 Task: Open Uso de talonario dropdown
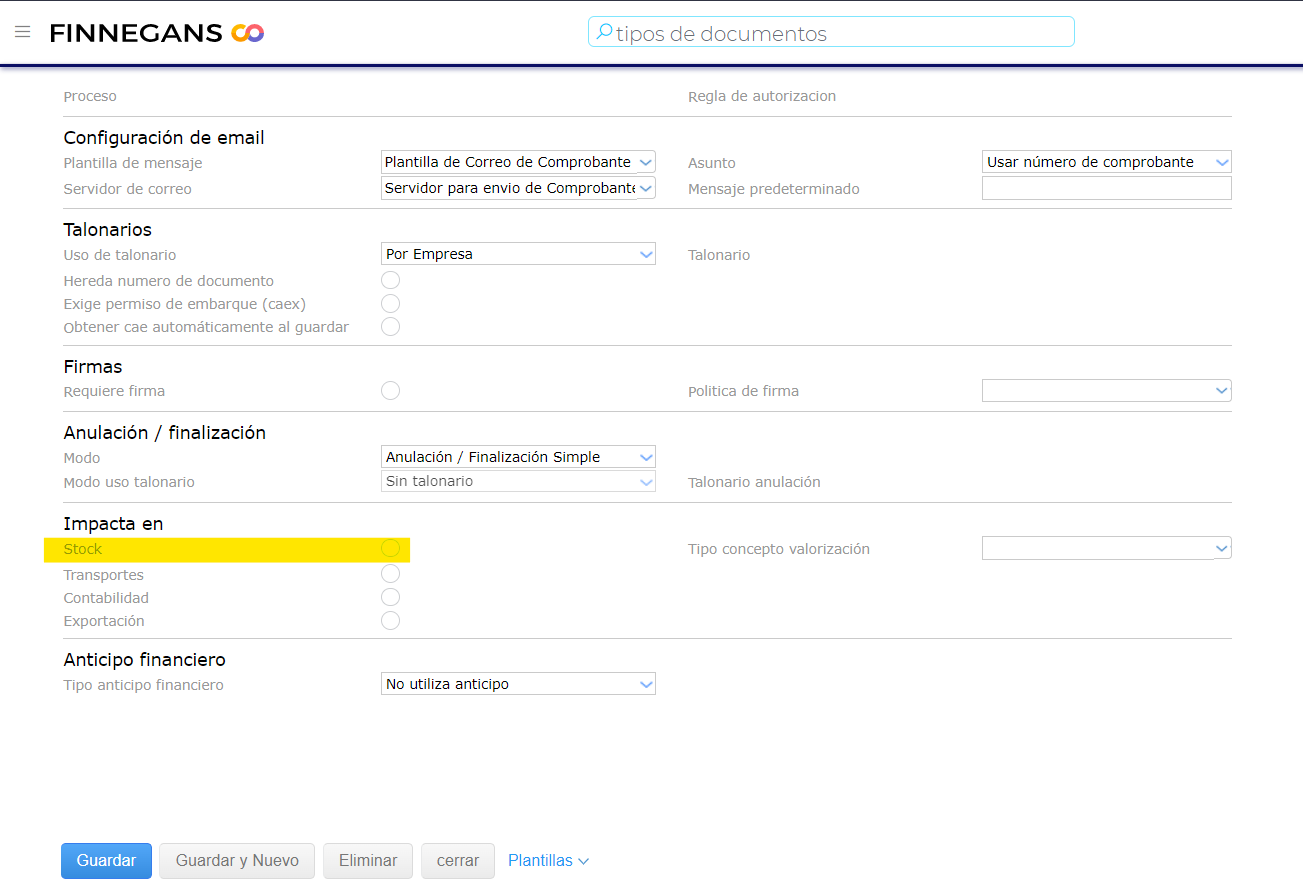click(518, 254)
